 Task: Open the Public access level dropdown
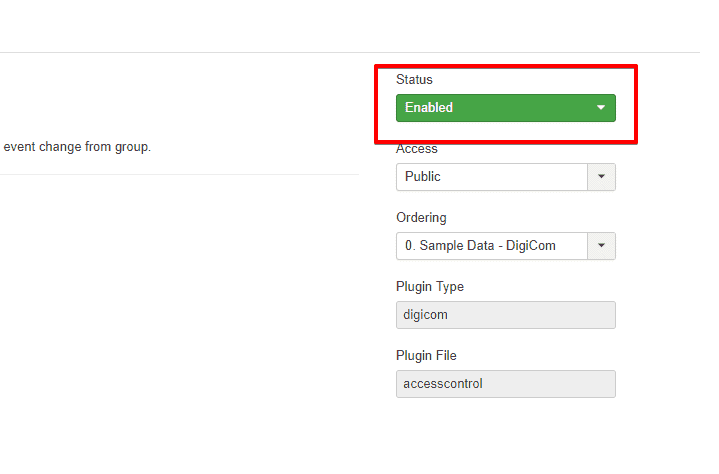(491, 177)
